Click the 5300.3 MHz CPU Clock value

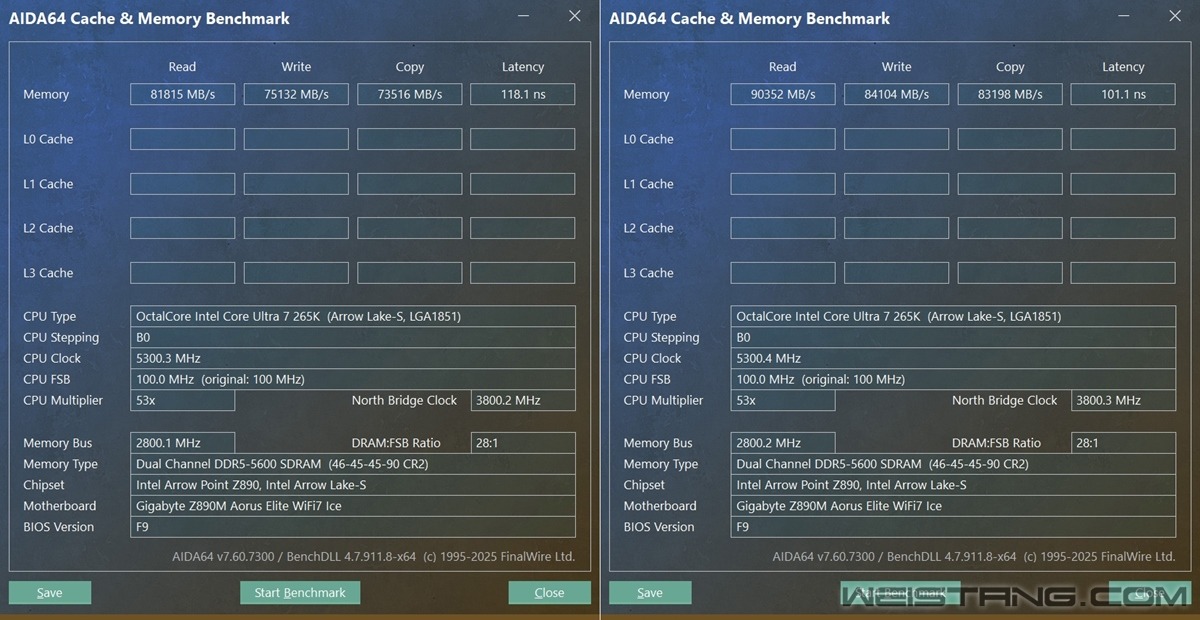coord(353,358)
